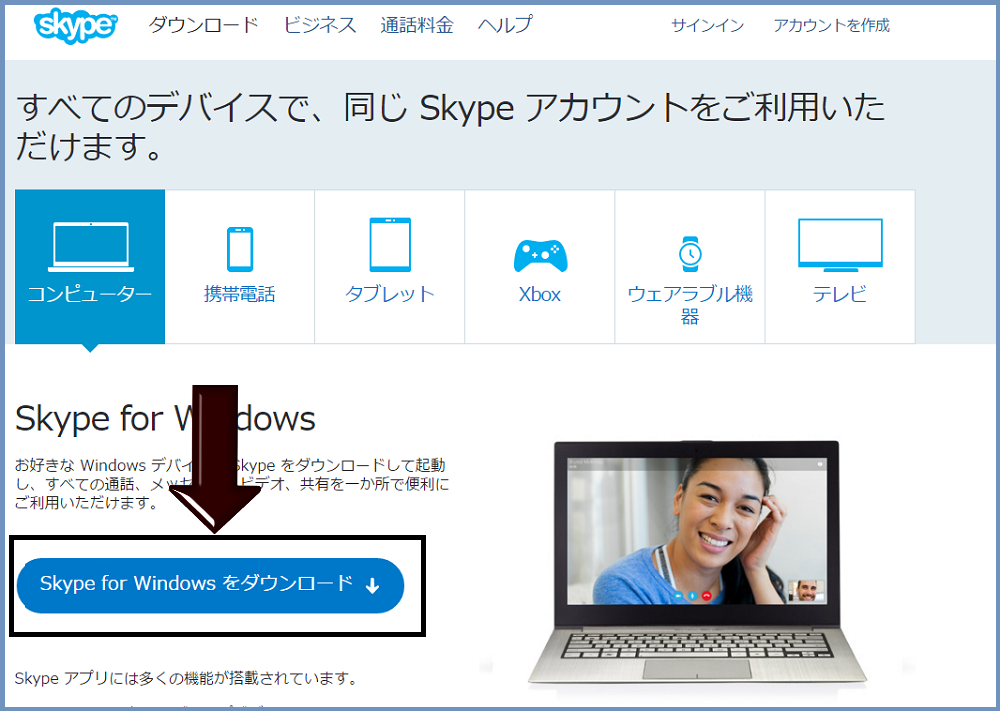Select the ウェアラブル機器 watch icon
Viewport: 1000px width, 711px height.
point(690,254)
